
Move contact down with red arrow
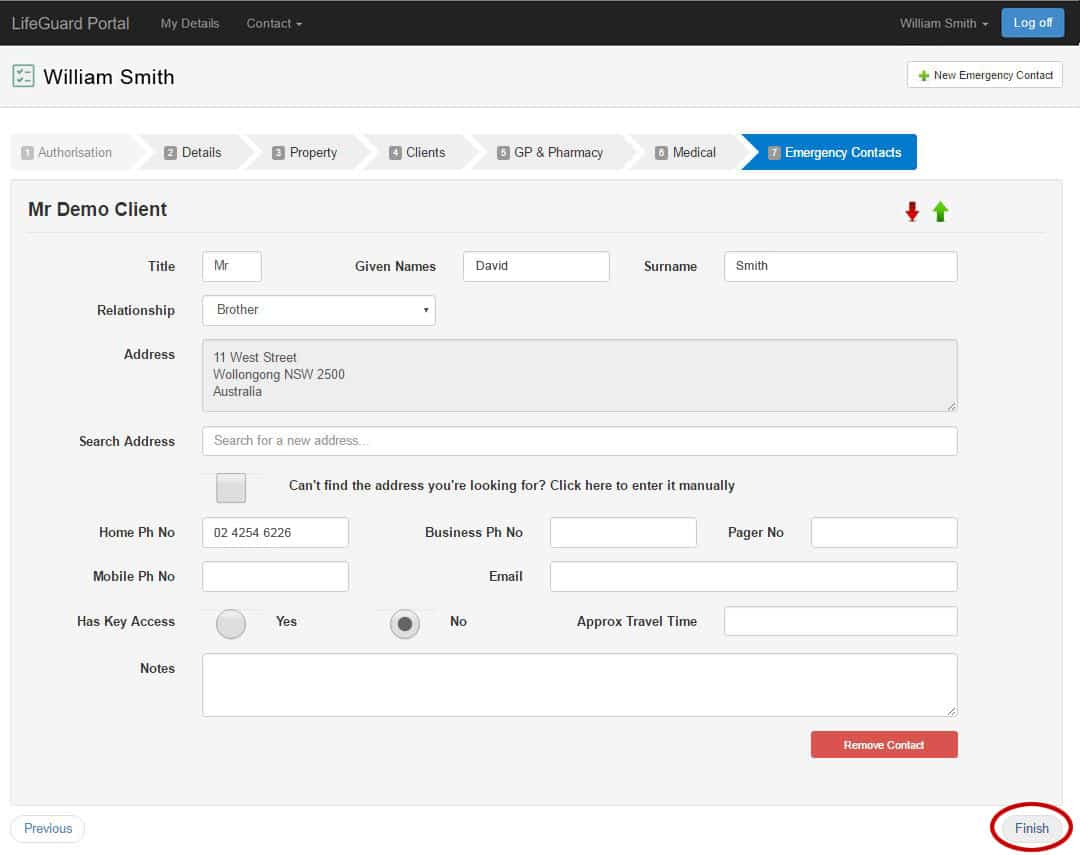point(912,212)
